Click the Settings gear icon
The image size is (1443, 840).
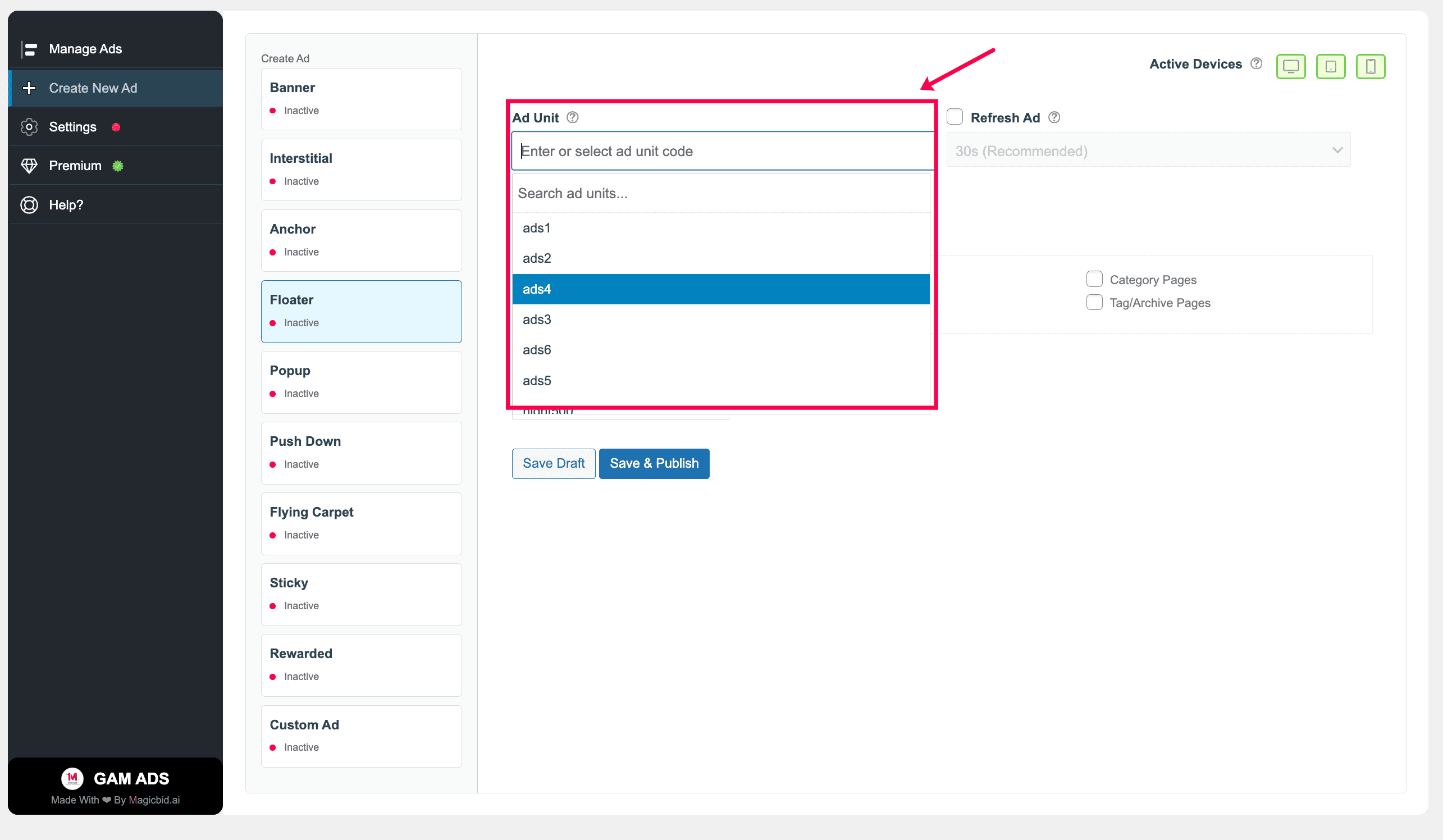29,127
